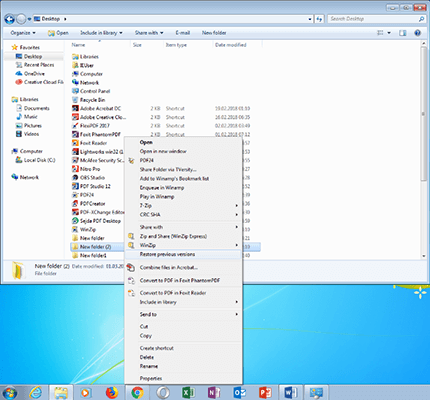Open the address bar history dropdown arrow

pos(310,19)
